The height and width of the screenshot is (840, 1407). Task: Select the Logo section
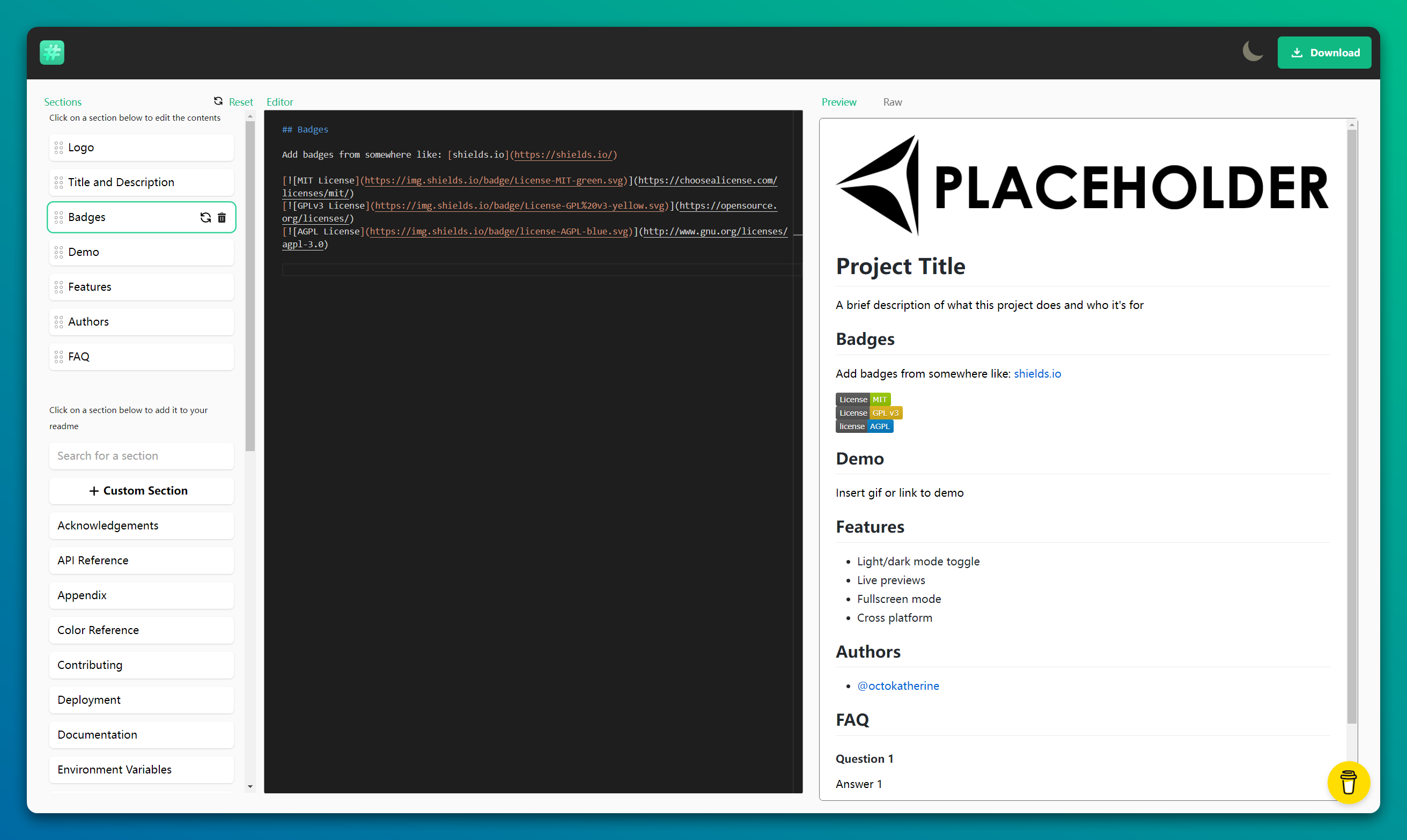coord(142,148)
